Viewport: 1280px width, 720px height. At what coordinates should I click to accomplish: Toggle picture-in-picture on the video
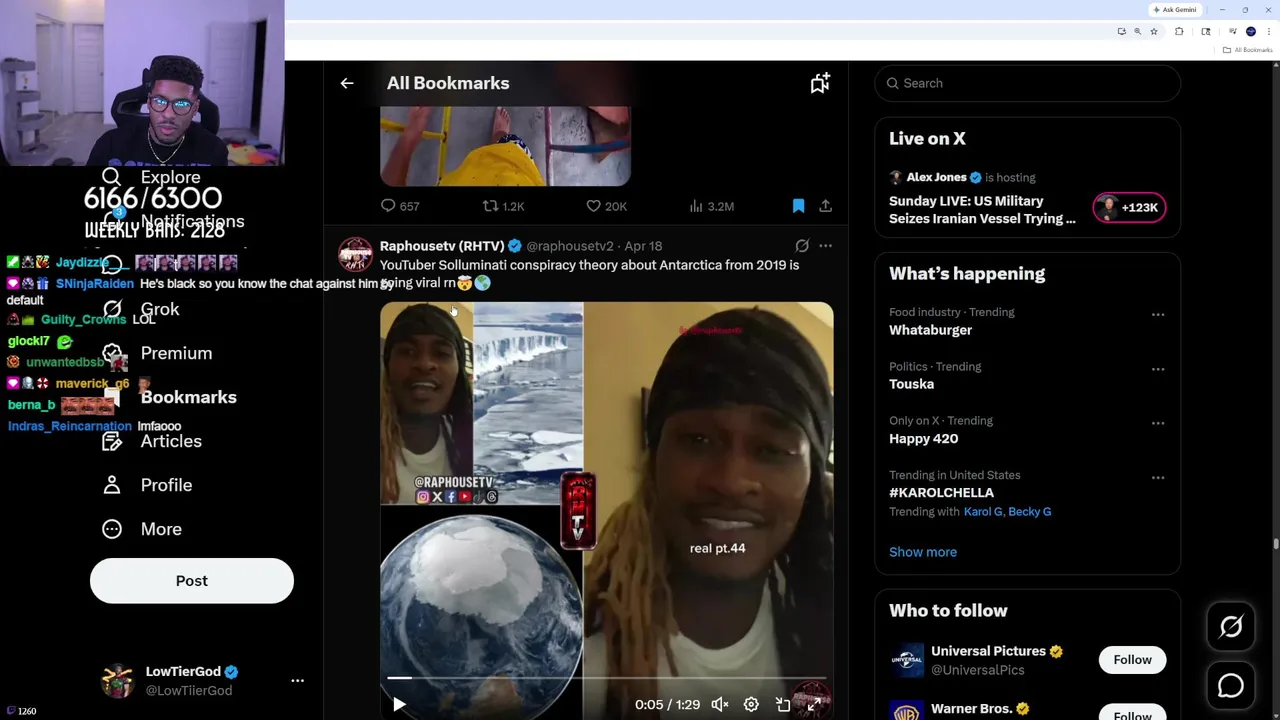click(x=783, y=704)
